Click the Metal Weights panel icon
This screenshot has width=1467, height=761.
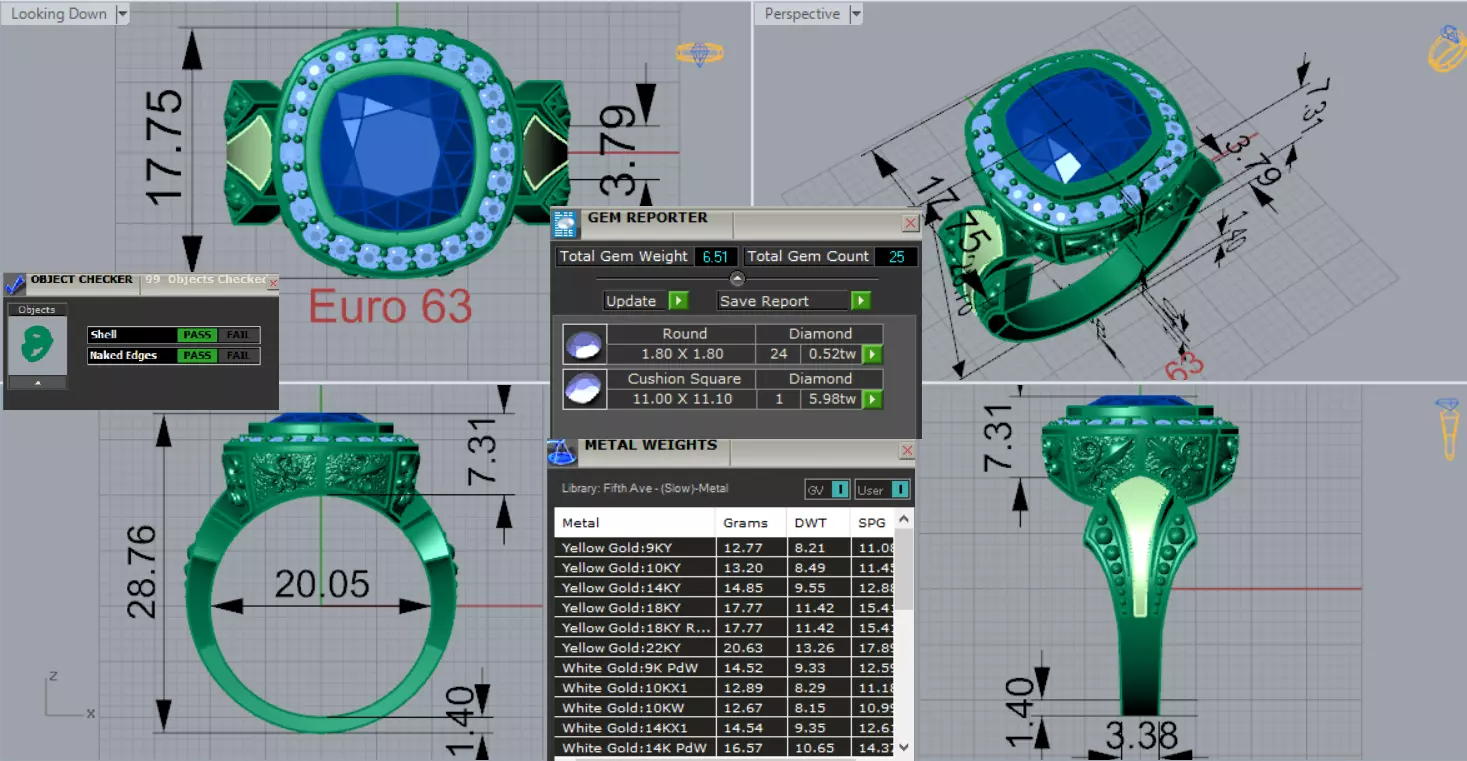561,452
